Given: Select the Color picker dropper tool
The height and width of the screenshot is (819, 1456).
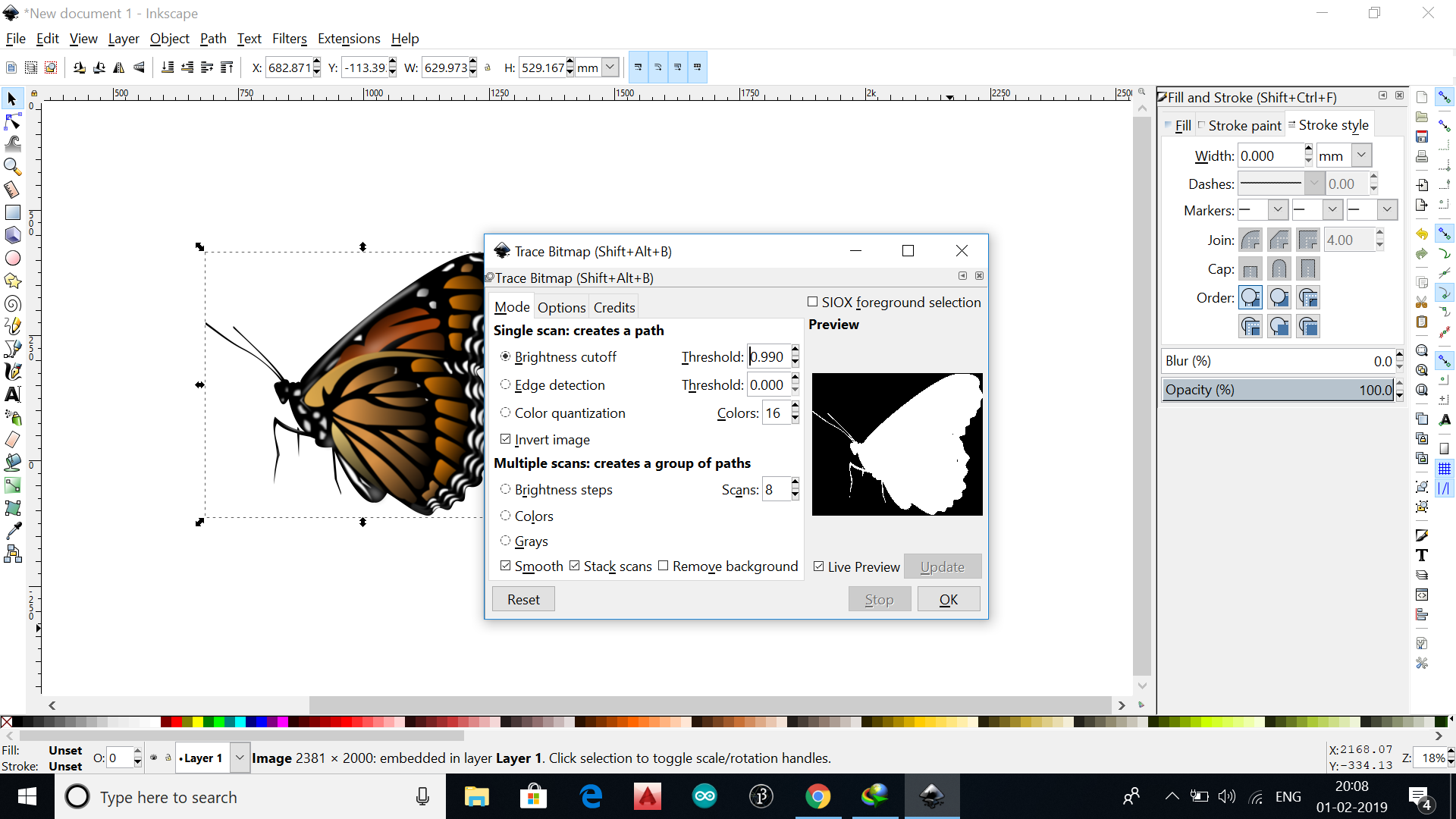Looking at the screenshot, I should tap(12, 531).
